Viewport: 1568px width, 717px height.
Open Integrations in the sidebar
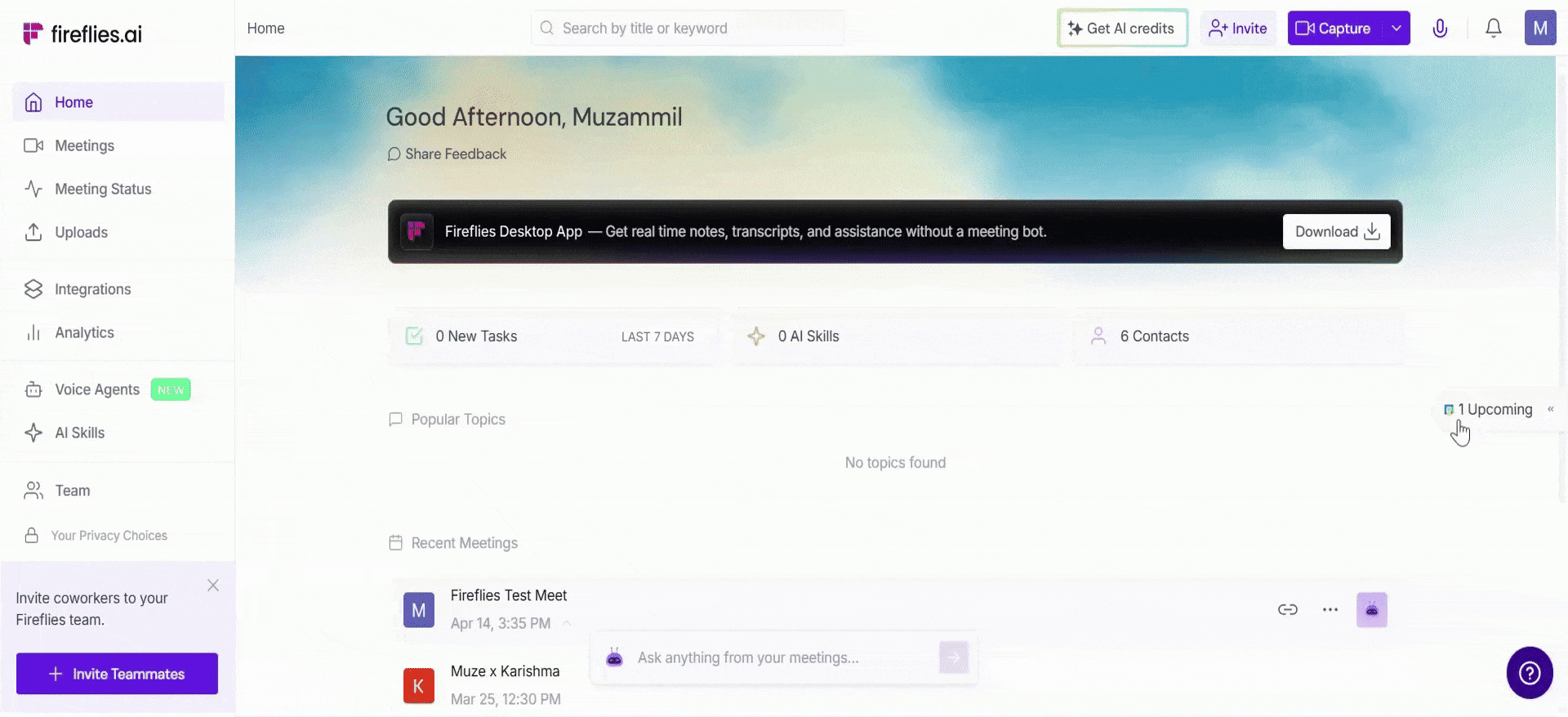(x=118, y=289)
